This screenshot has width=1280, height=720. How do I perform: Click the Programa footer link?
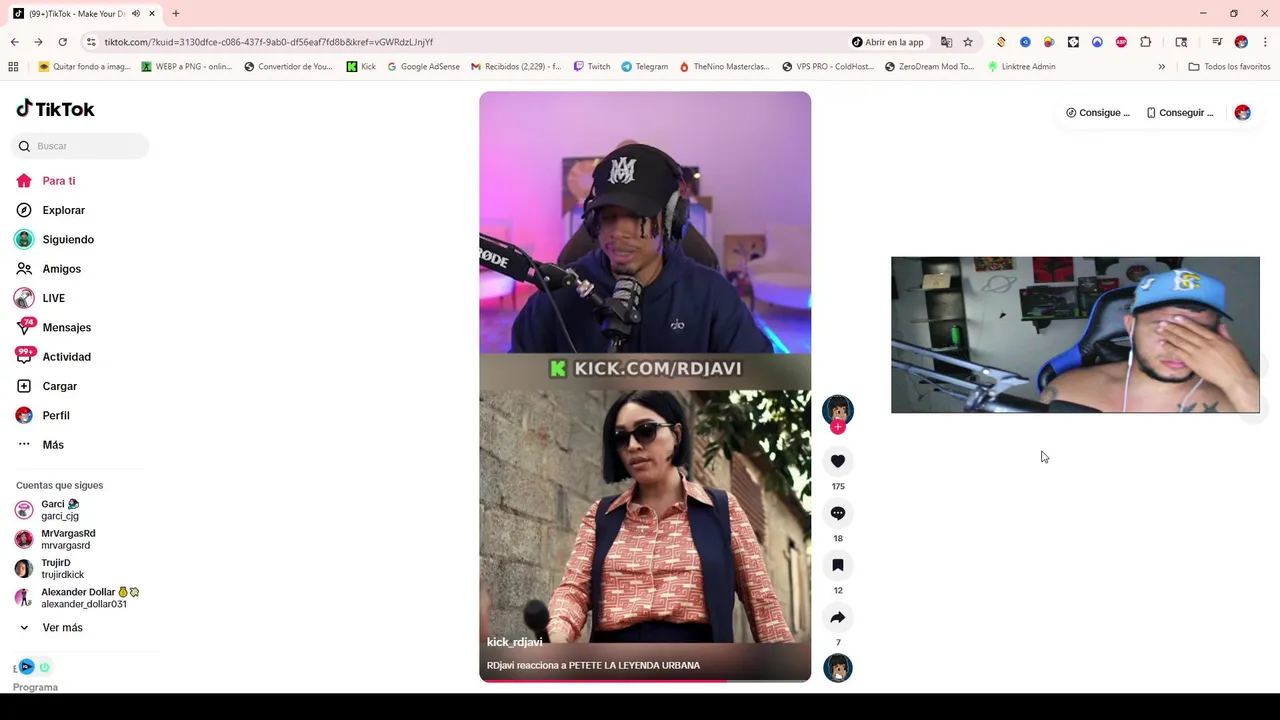point(35,687)
